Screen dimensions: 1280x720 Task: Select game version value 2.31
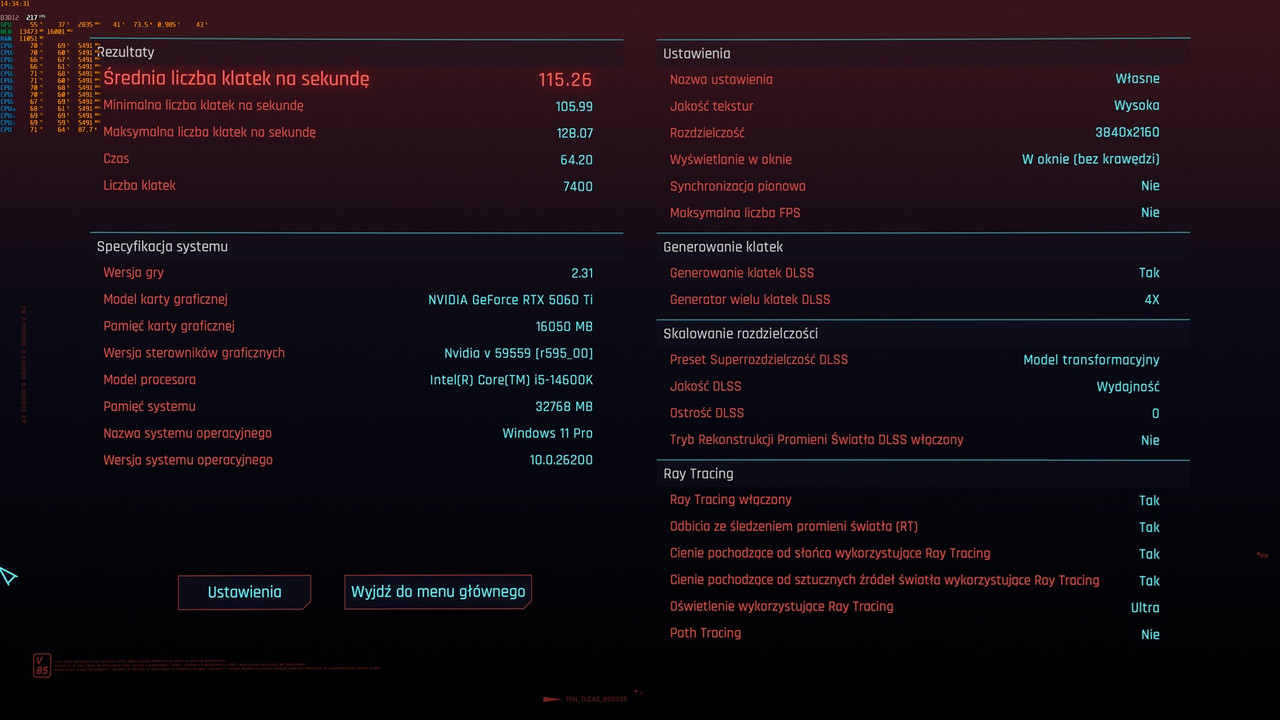582,273
